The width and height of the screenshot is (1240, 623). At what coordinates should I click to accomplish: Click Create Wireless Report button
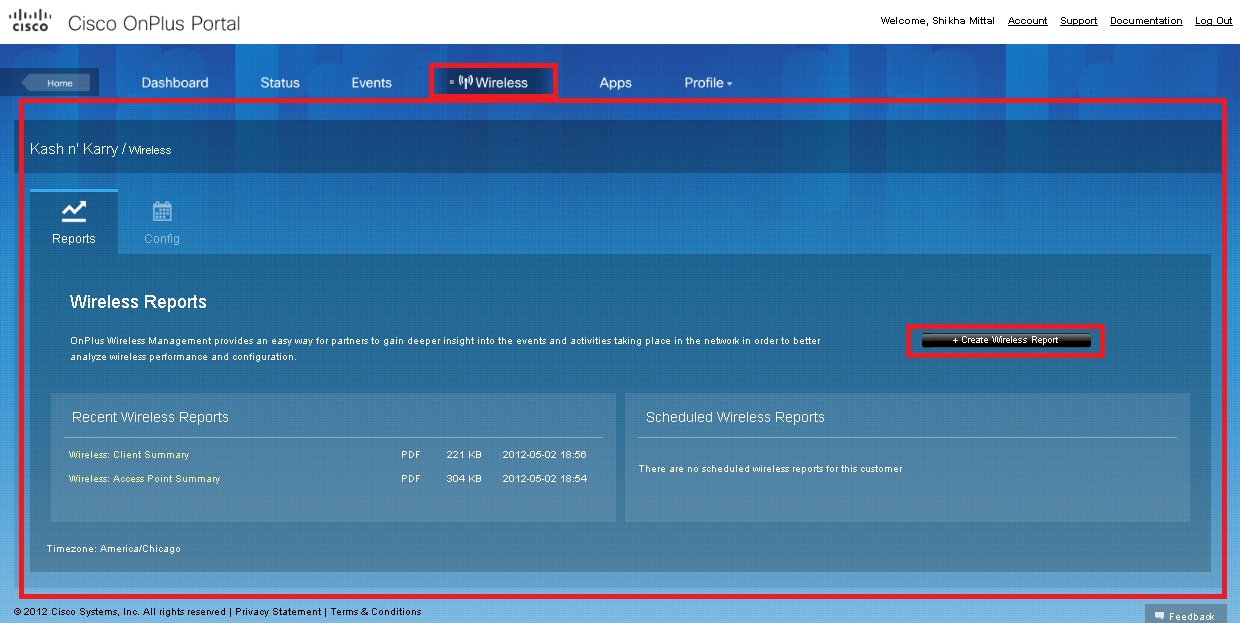1005,341
